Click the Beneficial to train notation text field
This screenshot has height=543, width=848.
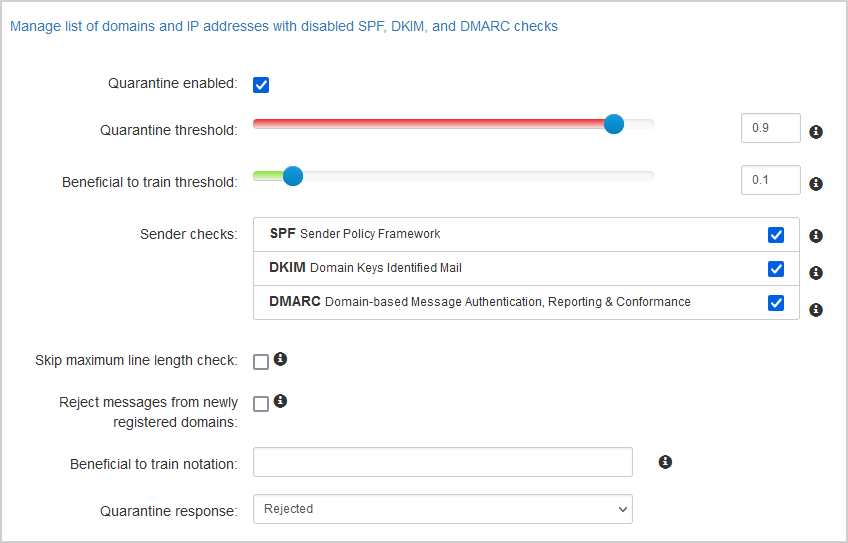coord(442,462)
